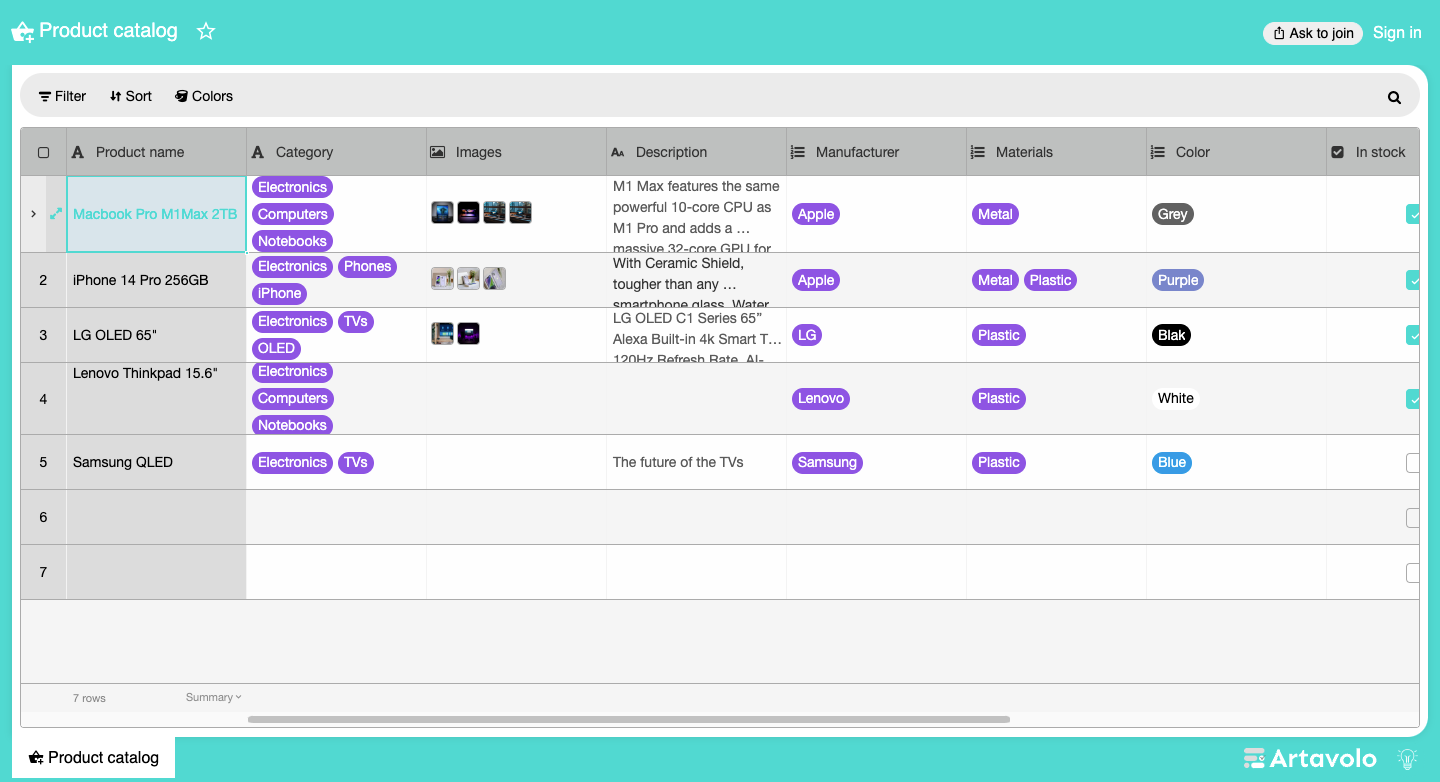Select the Samsung QLED name cell
This screenshot has width=1440, height=782.
click(156, 462)
